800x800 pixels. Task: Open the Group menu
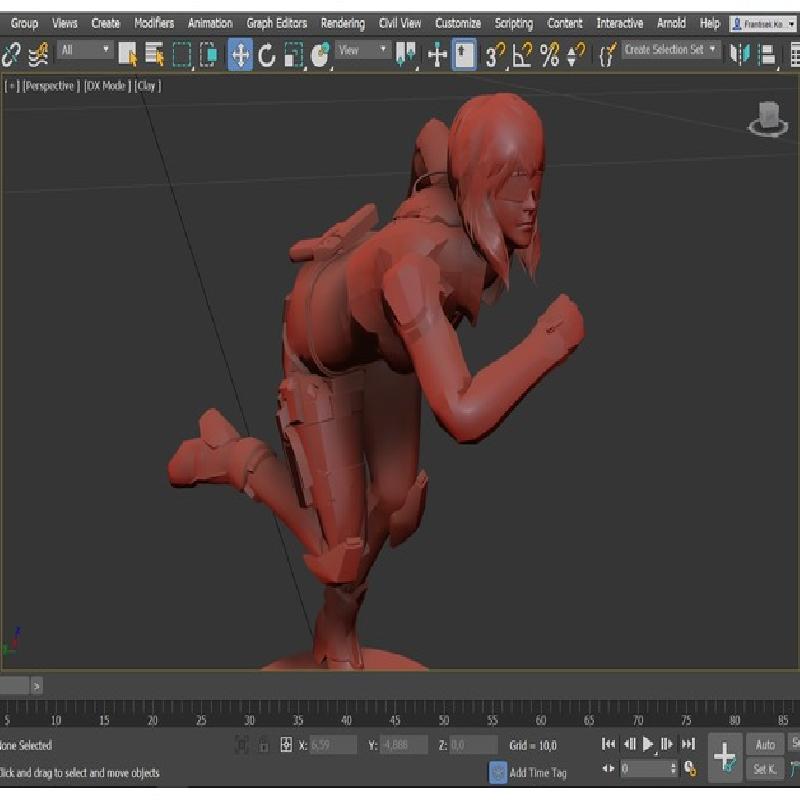[24, 23]
